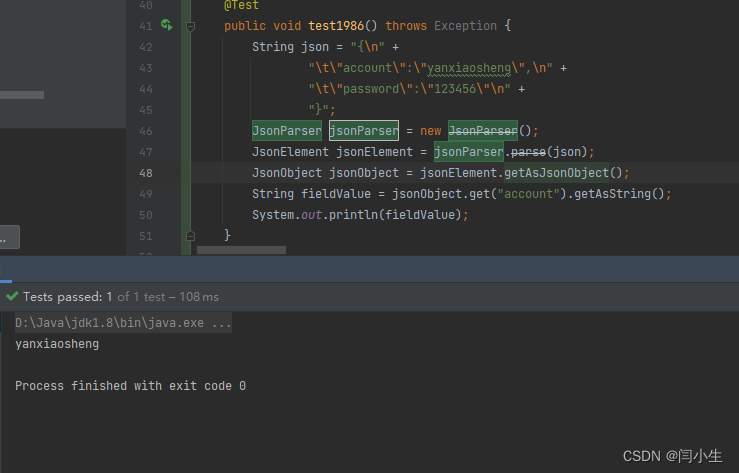This screenshot has height=473, width=739.
Task: Click the yanxiaosheng string in code
Action: click(x=469, y=68)
